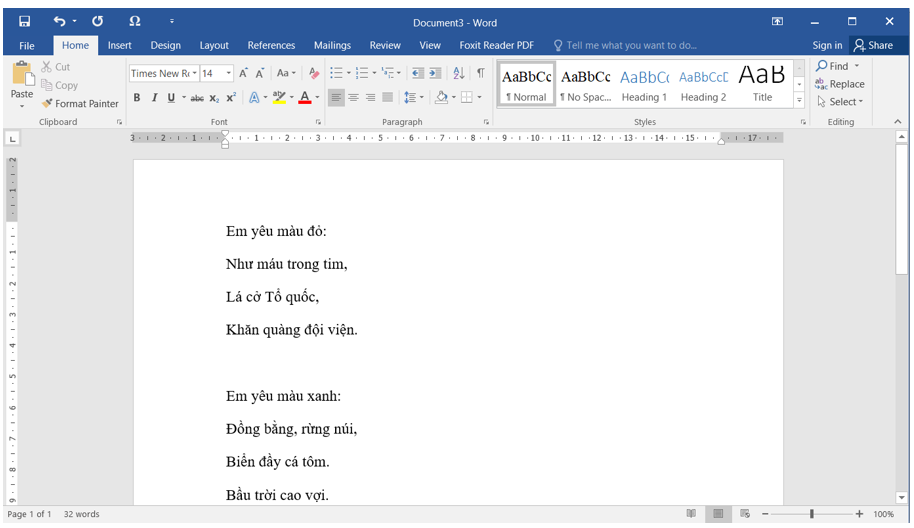
Task: Decrease the paragraph indent
Action: 417,73
